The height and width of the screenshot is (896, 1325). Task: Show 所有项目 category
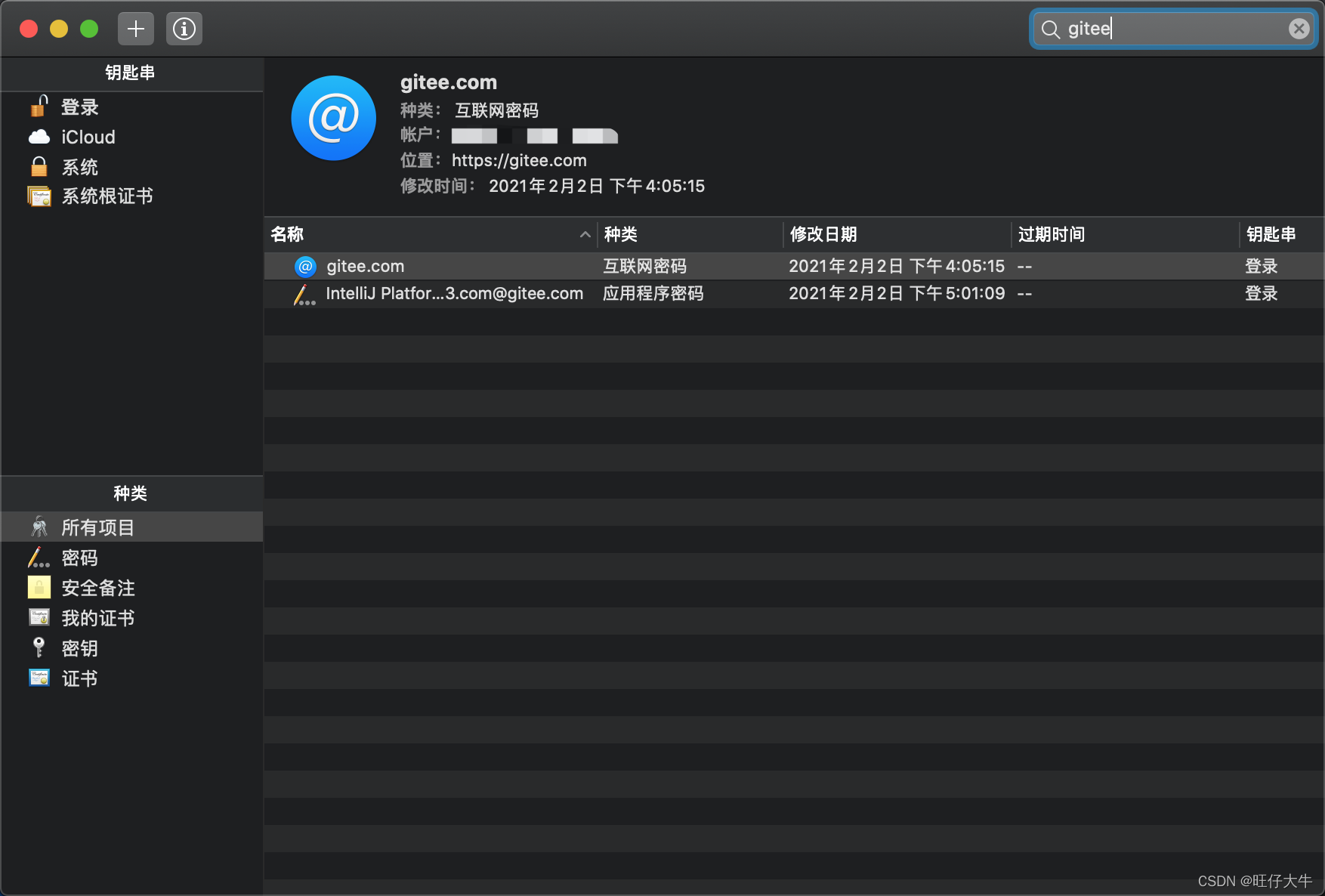(x=131, y=527)
